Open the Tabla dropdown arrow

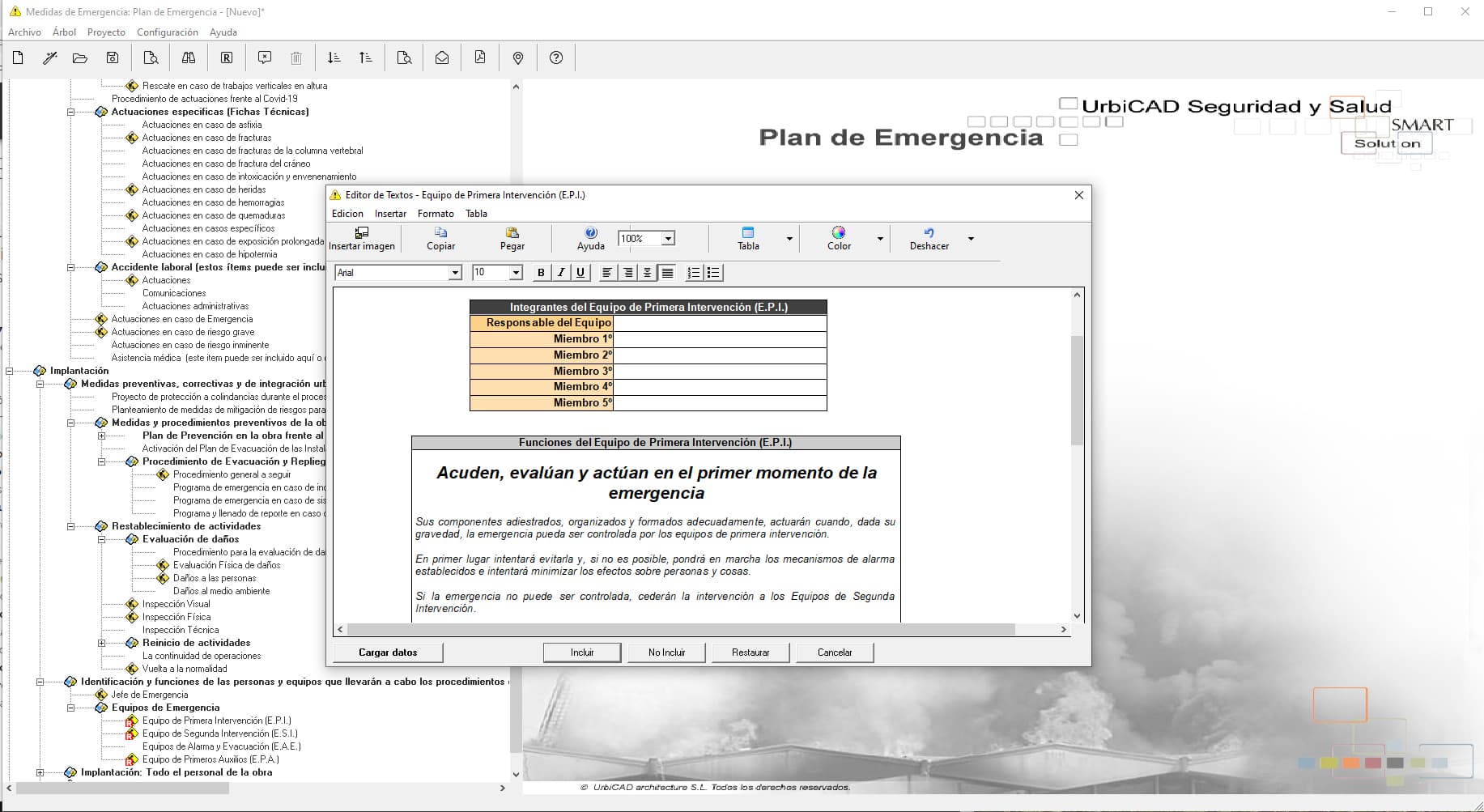tap(789, 239)
